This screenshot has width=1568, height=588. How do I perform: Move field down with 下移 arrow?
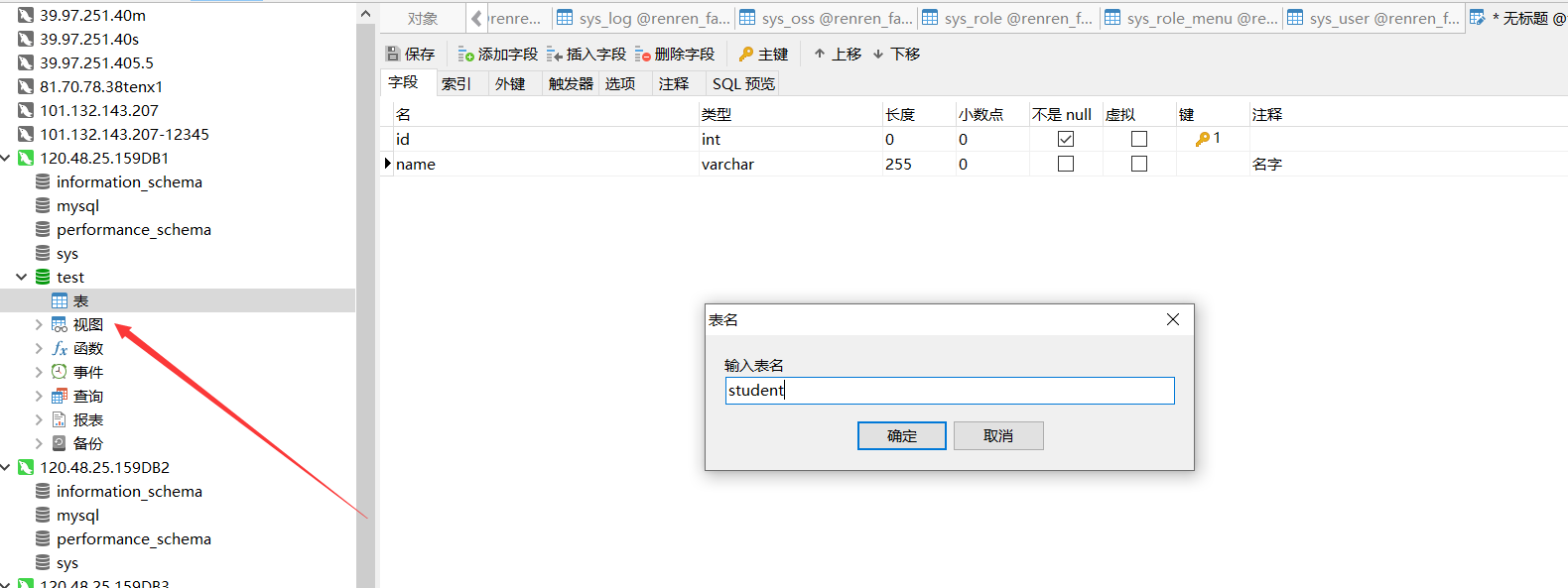[878, 55]
